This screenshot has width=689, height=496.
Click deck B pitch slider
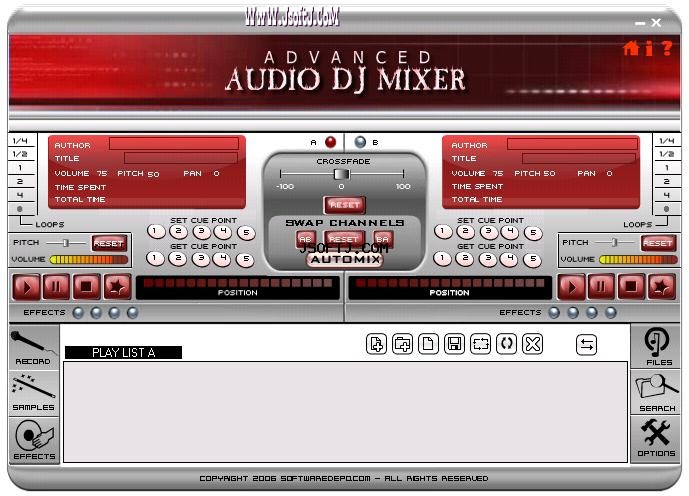tap(615, 242)
